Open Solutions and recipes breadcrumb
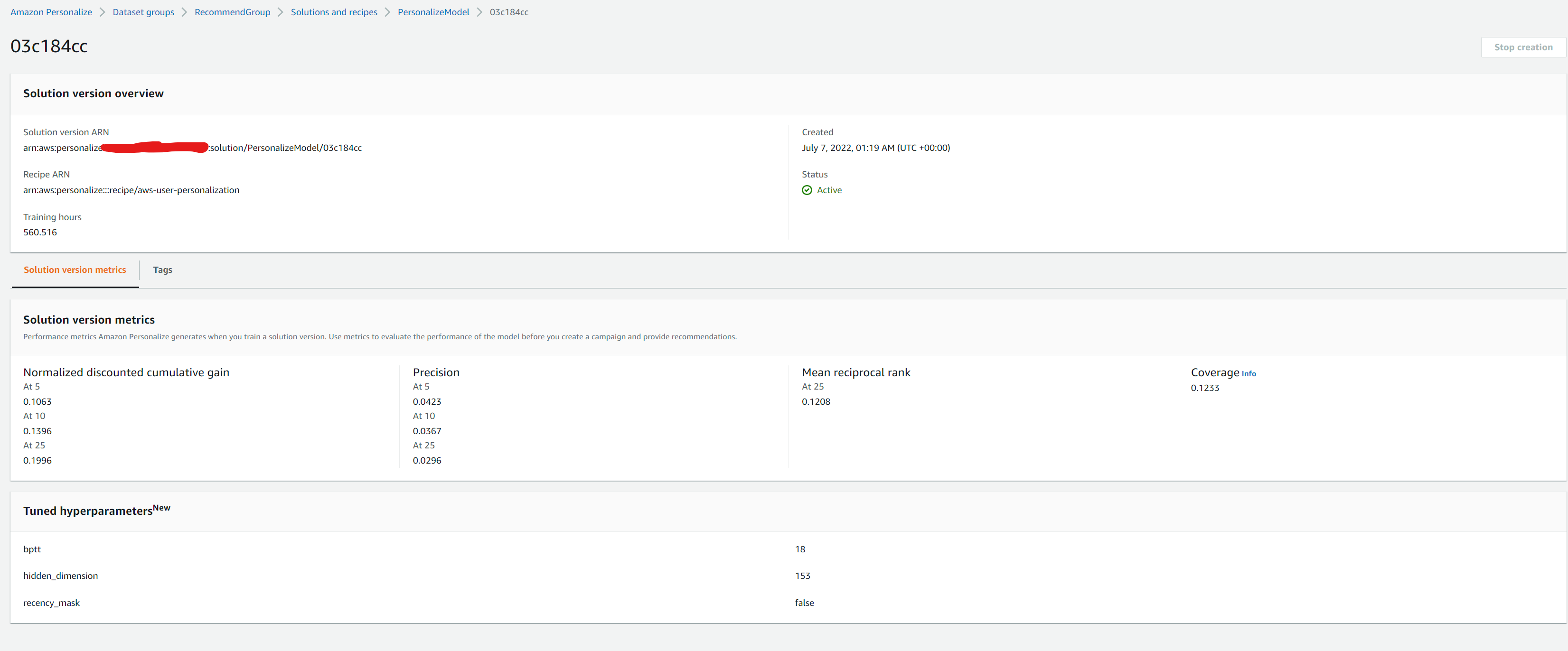1568x651 pixels. click(334, 12)
